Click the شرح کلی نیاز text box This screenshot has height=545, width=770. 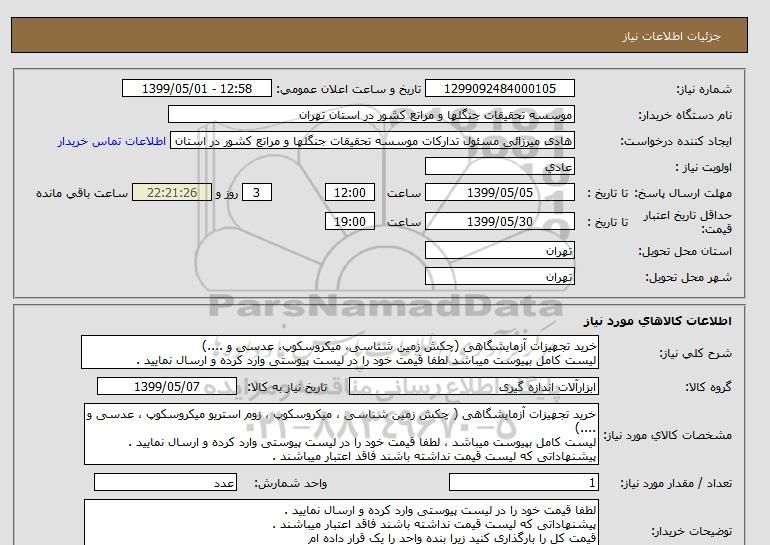pos(340,352)
